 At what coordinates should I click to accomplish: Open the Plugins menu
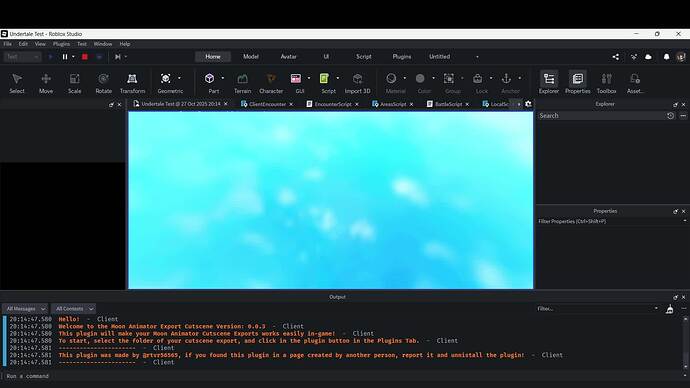coord(61,44)
